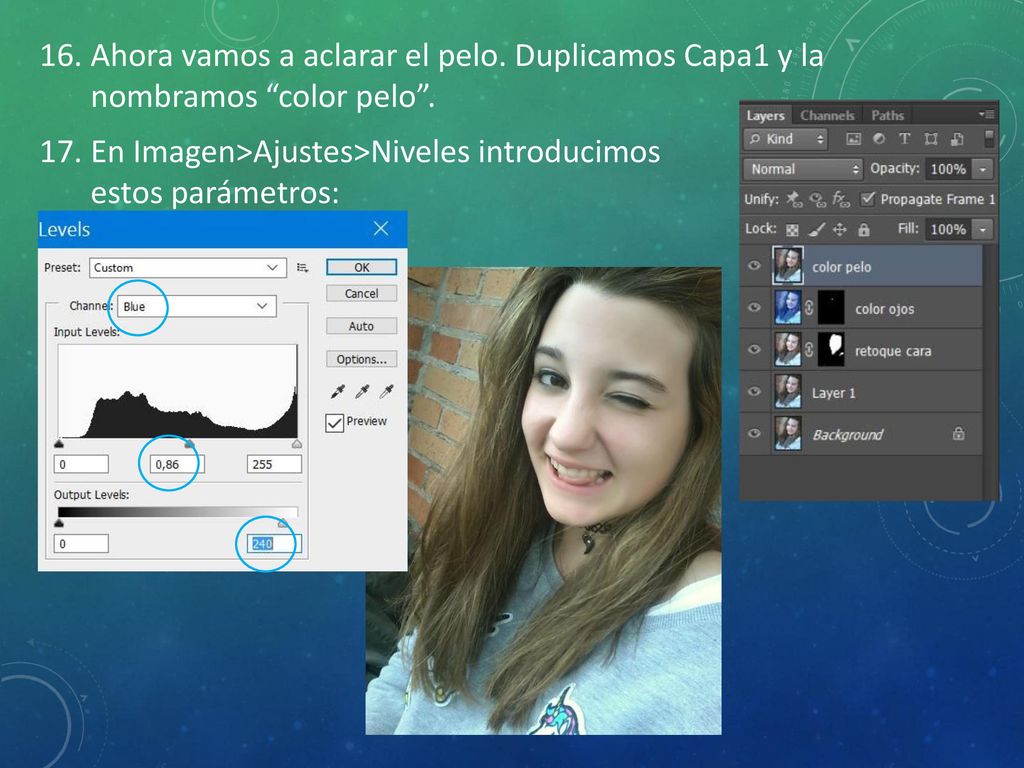Select retoque cara layer mask thumbnail

831,349
